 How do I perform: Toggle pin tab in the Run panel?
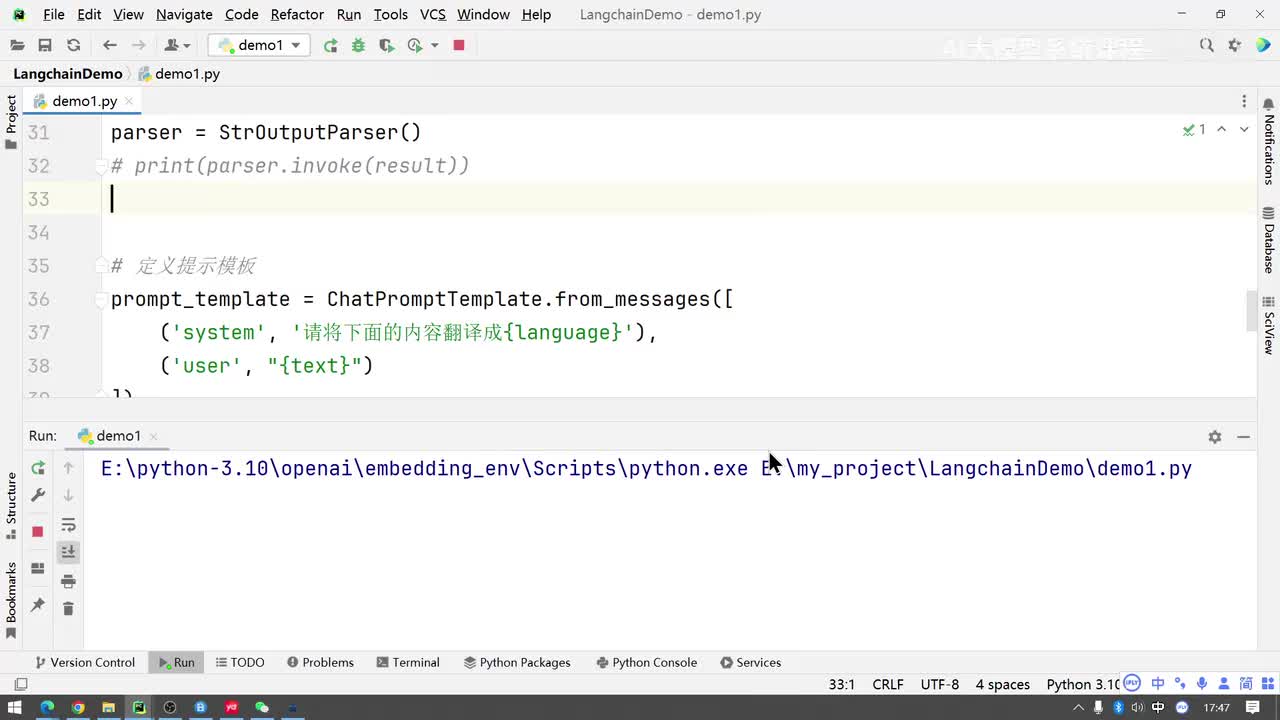[x=38, y=605]
